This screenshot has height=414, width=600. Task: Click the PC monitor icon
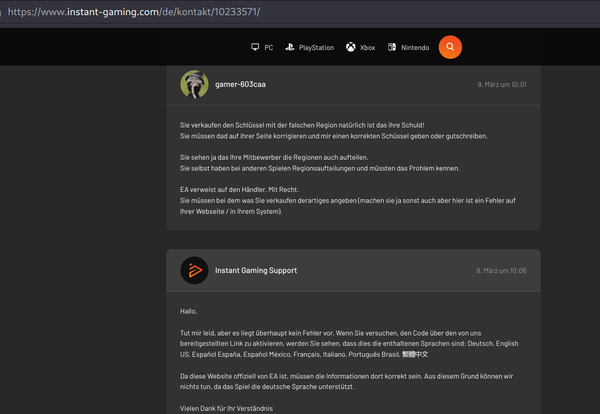tap(255, 47)
